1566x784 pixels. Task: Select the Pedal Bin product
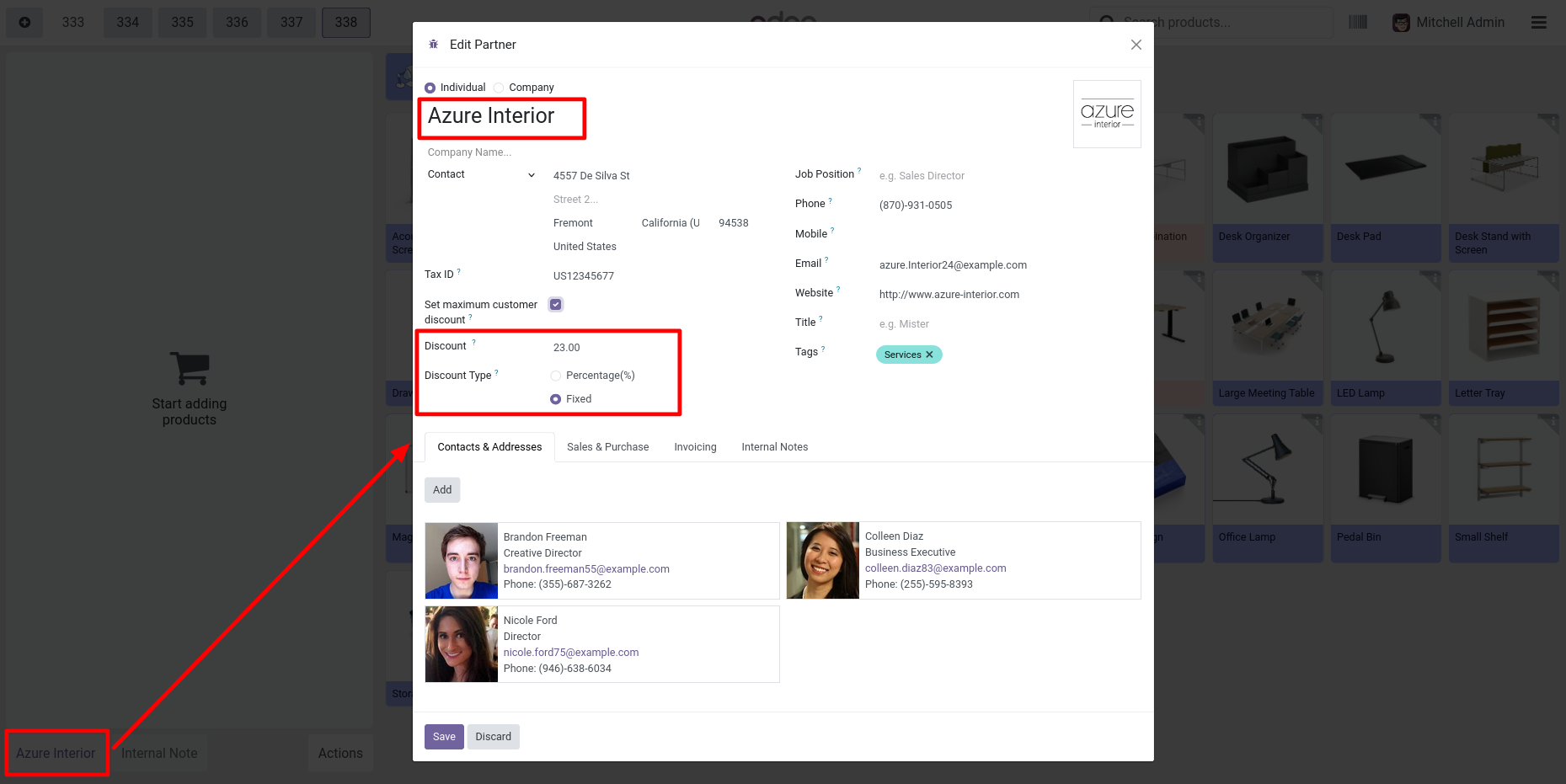click(x=1386, y=488)
